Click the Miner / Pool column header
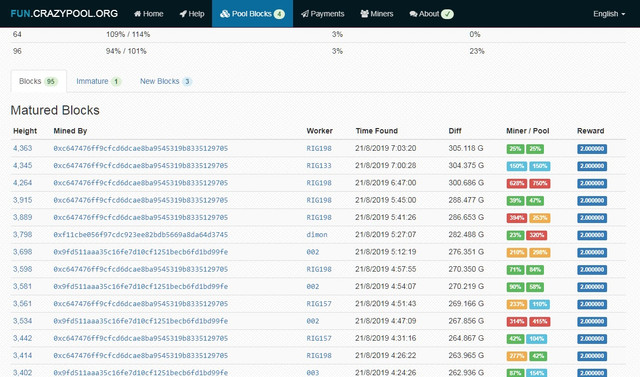This screenshot has width=640, height=377. (x=528, y=131)
